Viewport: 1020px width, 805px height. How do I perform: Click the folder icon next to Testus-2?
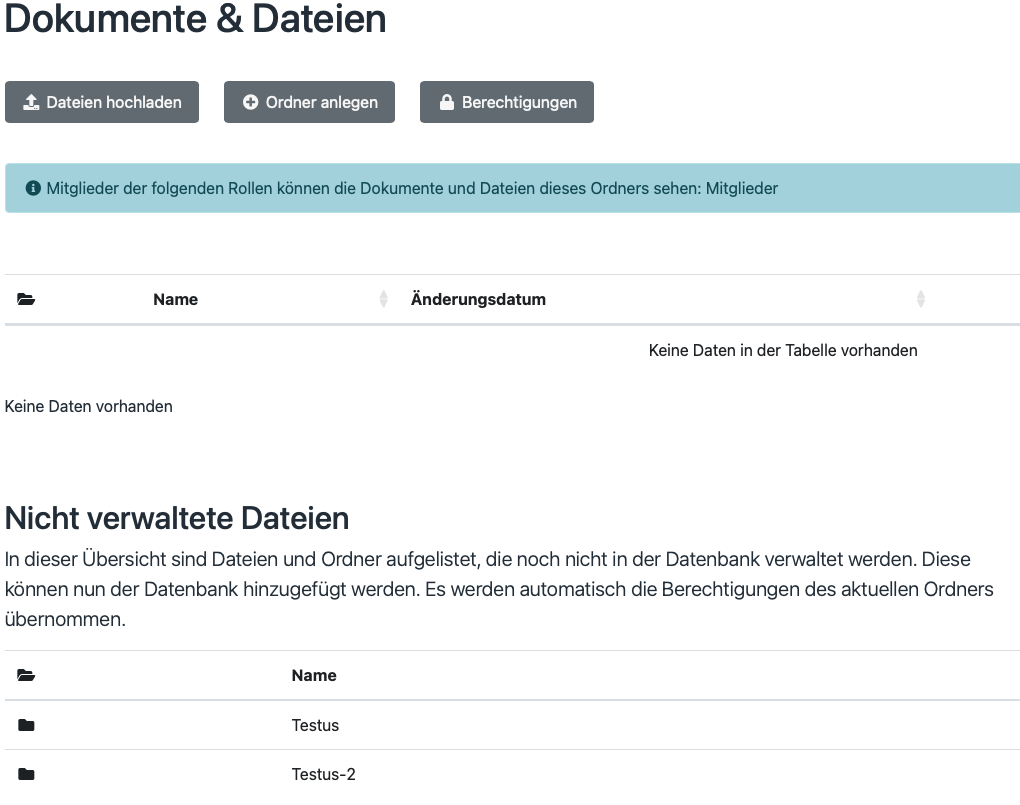[x=26, y=774]
